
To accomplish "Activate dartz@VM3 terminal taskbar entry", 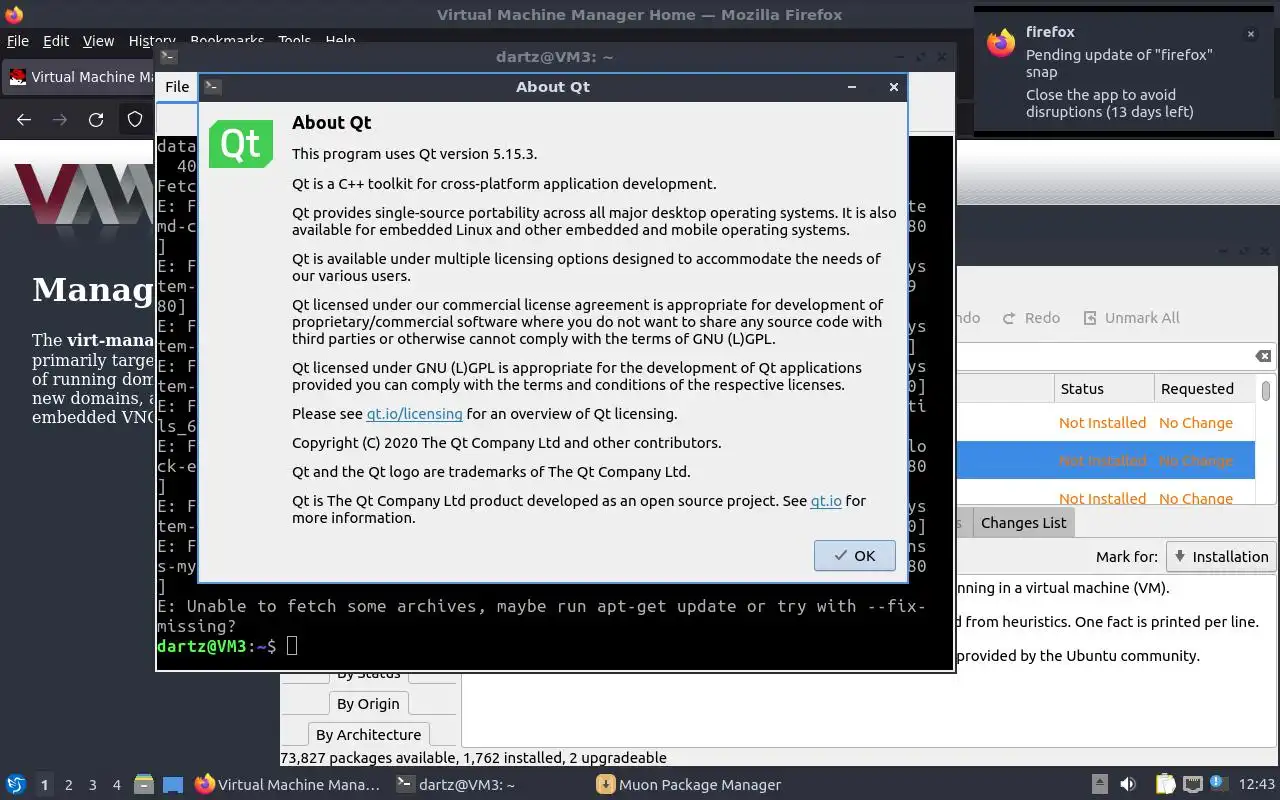I will (457, 785).
